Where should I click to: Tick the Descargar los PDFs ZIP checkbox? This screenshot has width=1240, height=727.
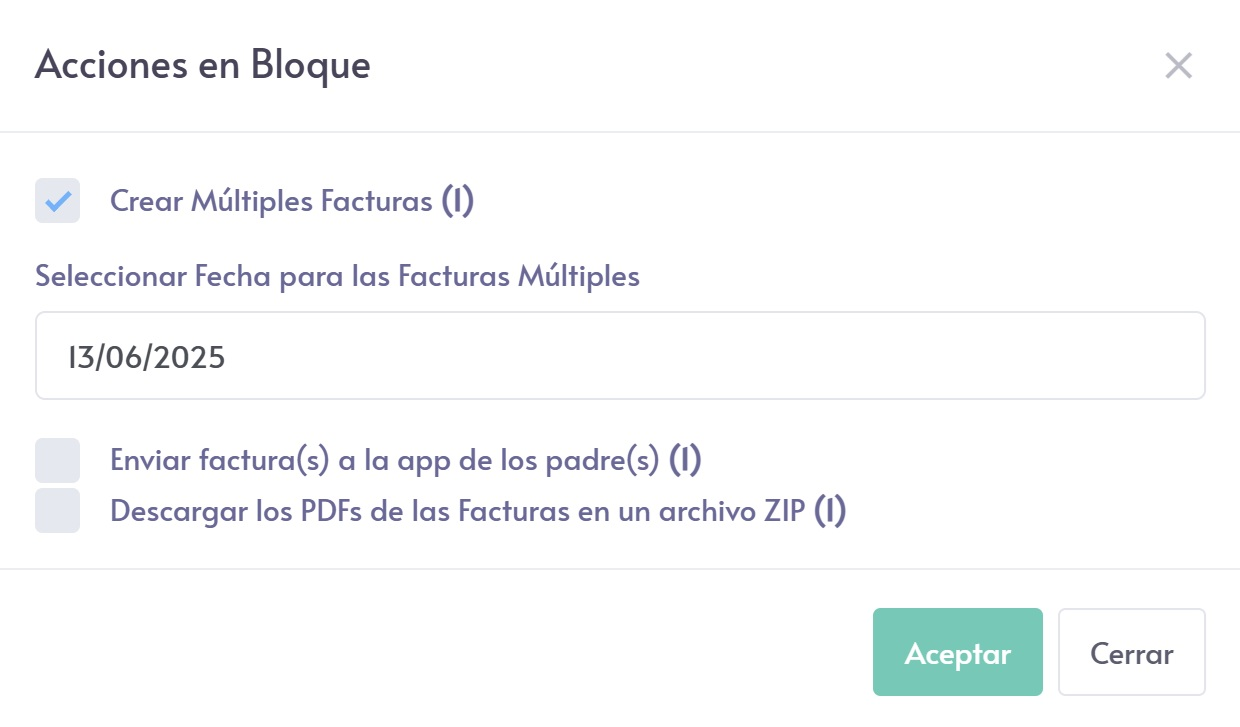[x=57, y=511]
